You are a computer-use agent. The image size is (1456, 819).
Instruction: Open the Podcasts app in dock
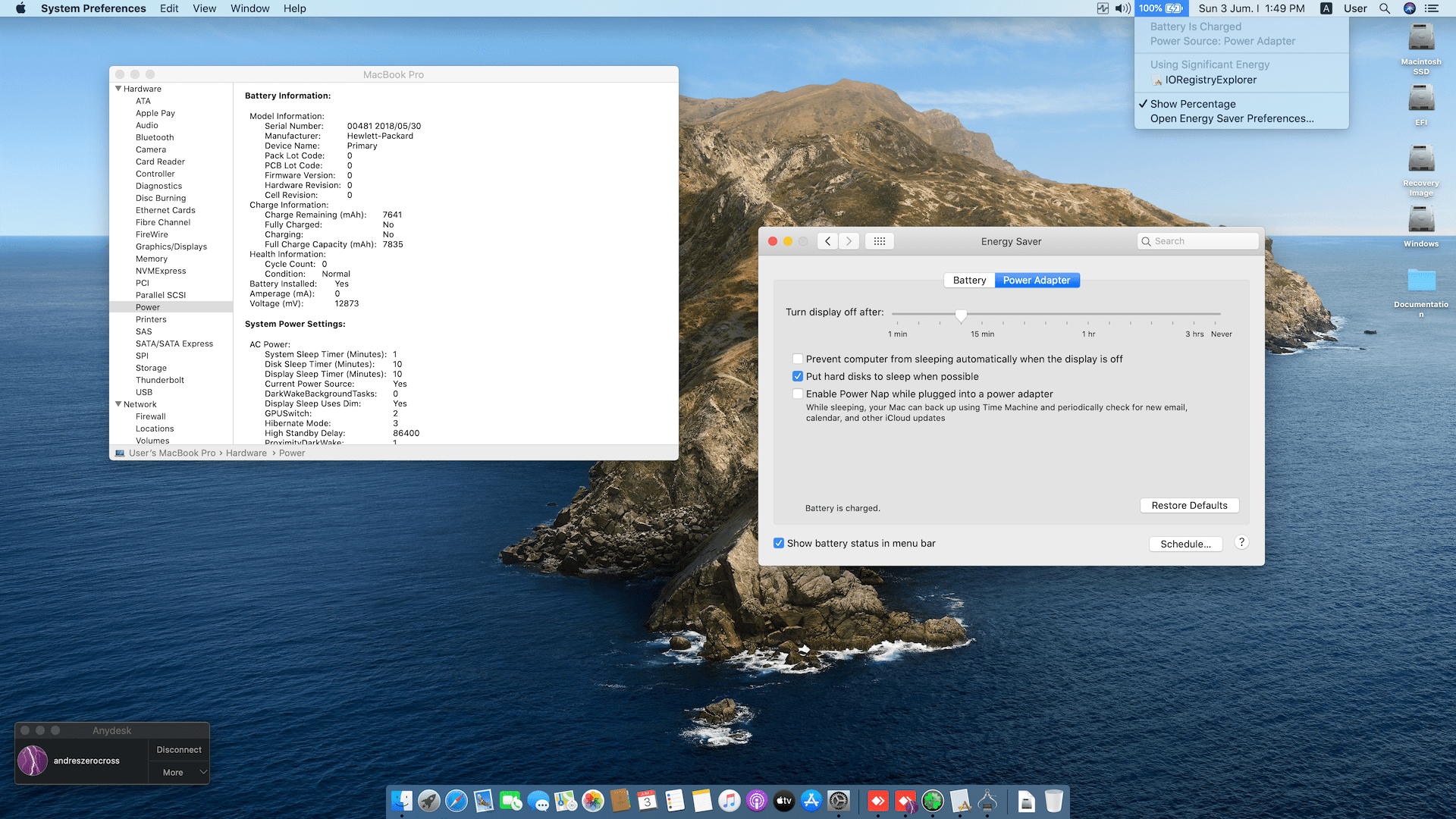756,801
